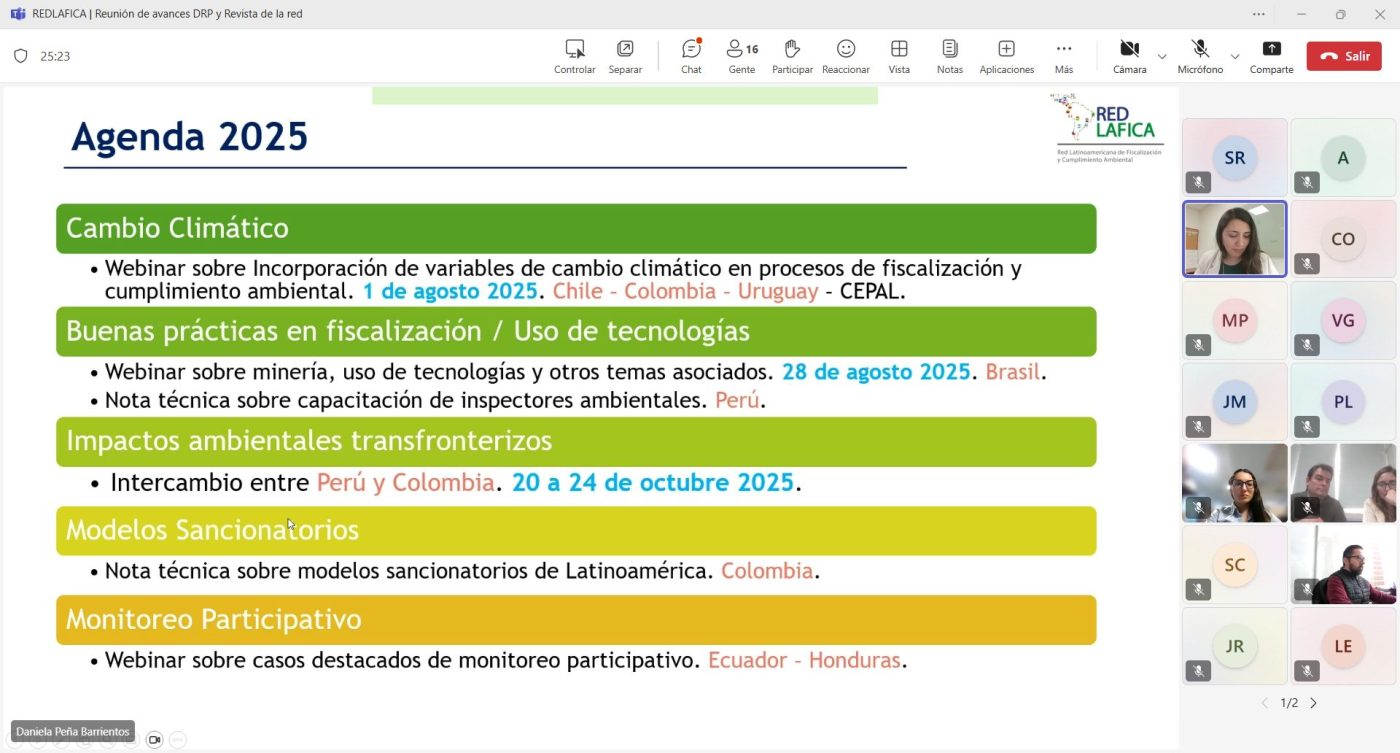The image size is (1400, 753).
Task: Separar the shared content into a window
Action: pos(625,56)
